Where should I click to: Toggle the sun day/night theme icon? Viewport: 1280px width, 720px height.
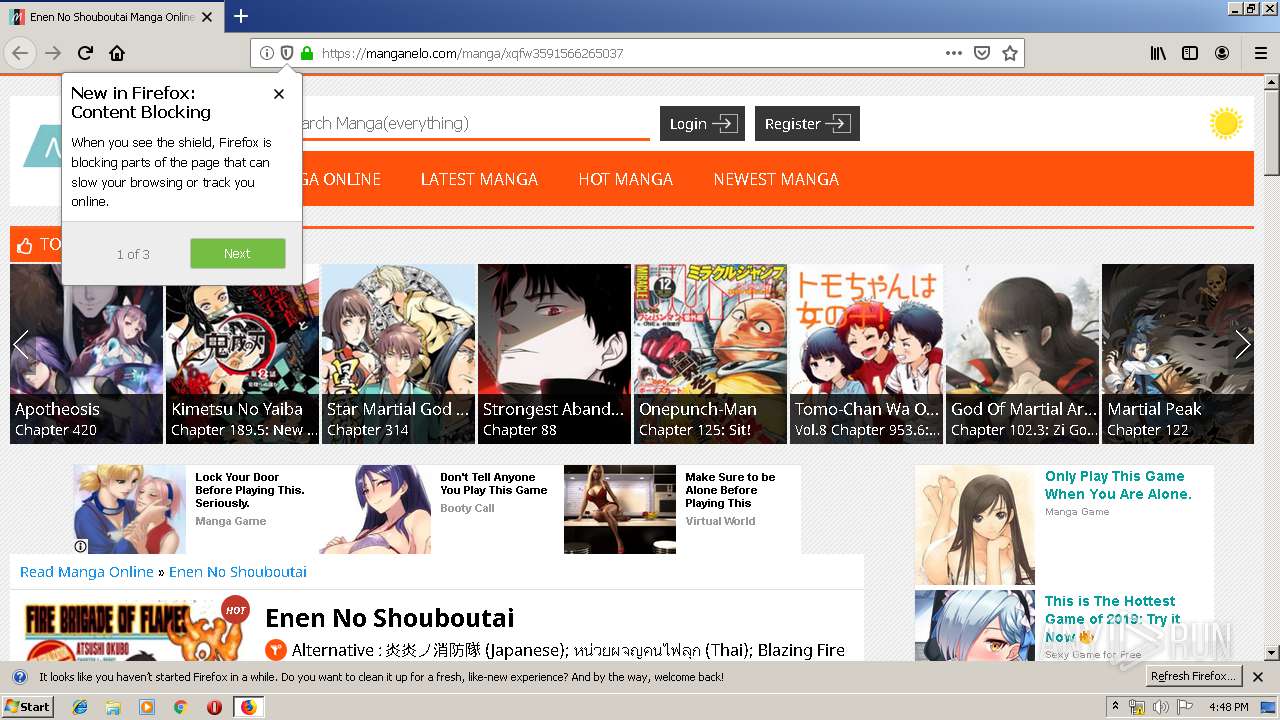[x=1225, y=124]
